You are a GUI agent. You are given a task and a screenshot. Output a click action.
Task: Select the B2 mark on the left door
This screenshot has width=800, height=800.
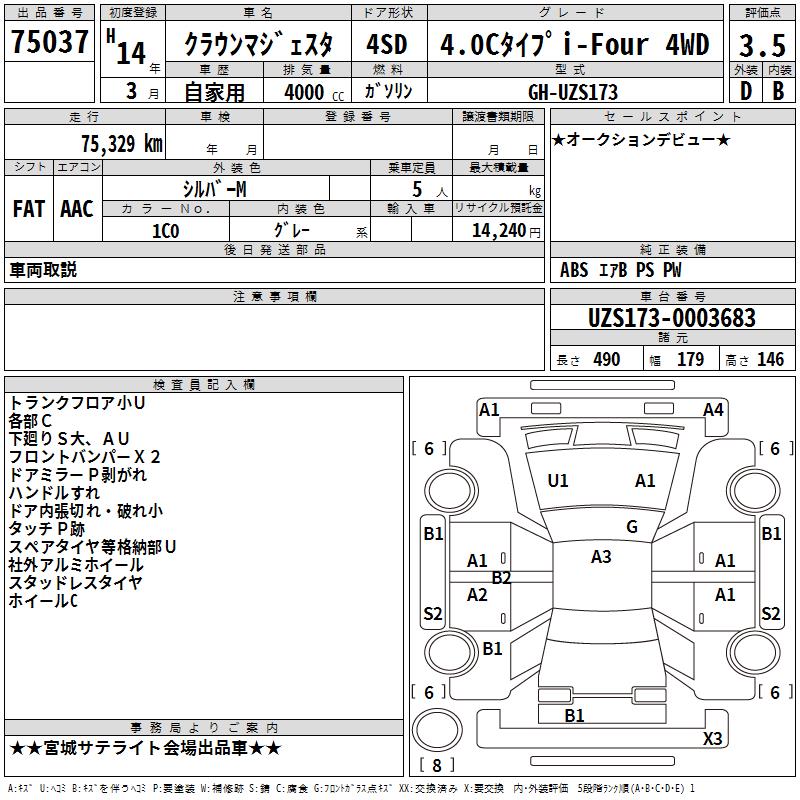pyautogui.click(x=501, y=577)
